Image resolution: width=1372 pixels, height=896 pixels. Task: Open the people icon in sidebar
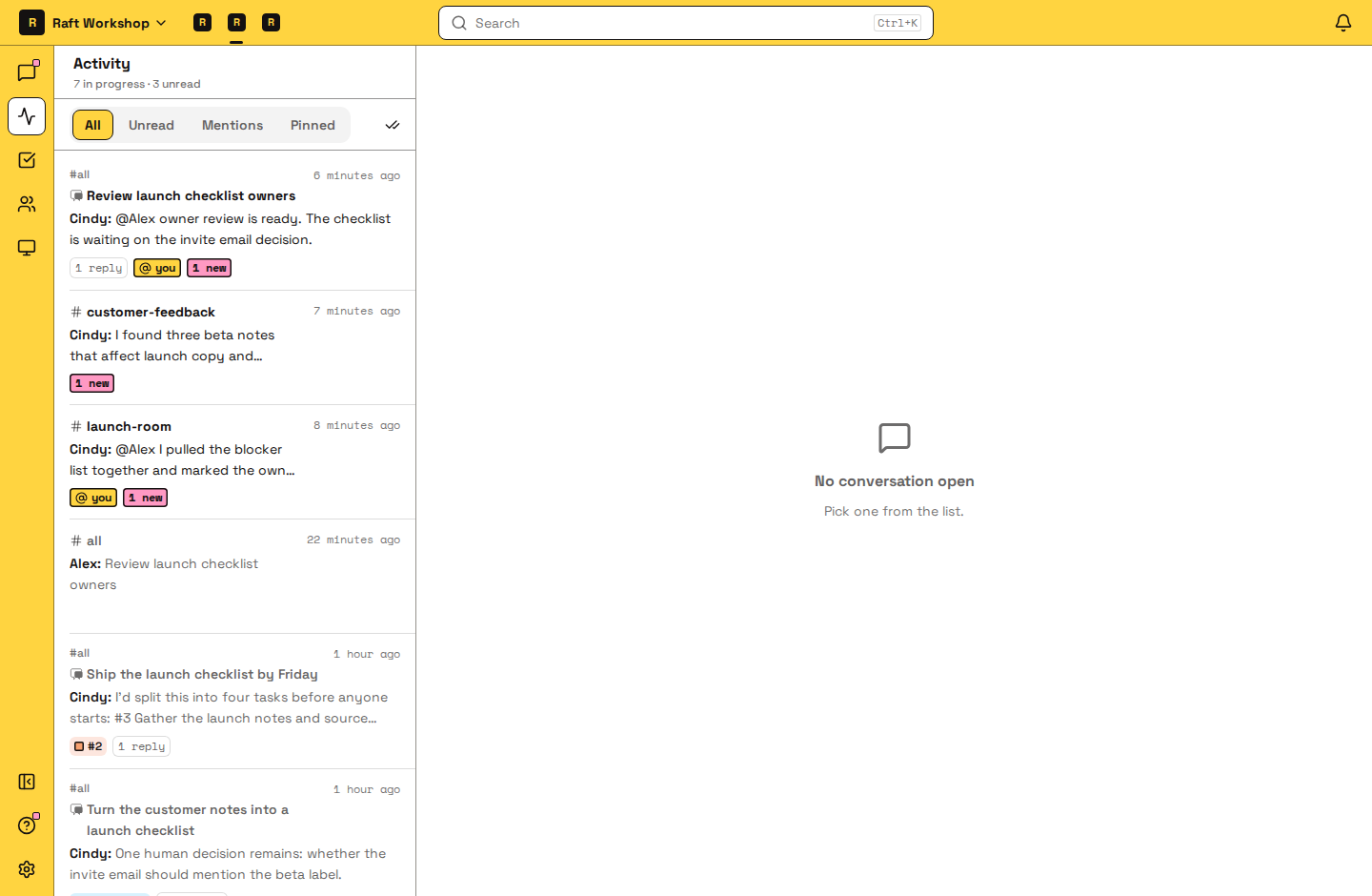click(x=27, y=204)
